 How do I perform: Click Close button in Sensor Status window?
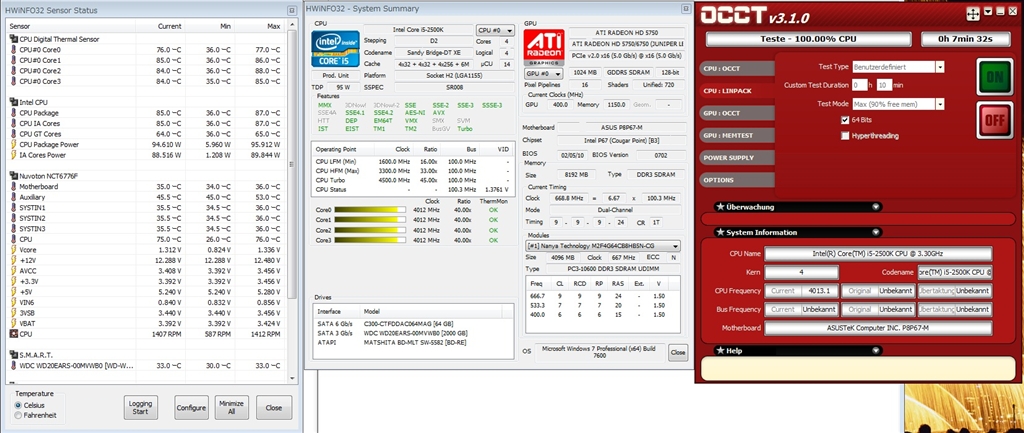coord(274,408)
